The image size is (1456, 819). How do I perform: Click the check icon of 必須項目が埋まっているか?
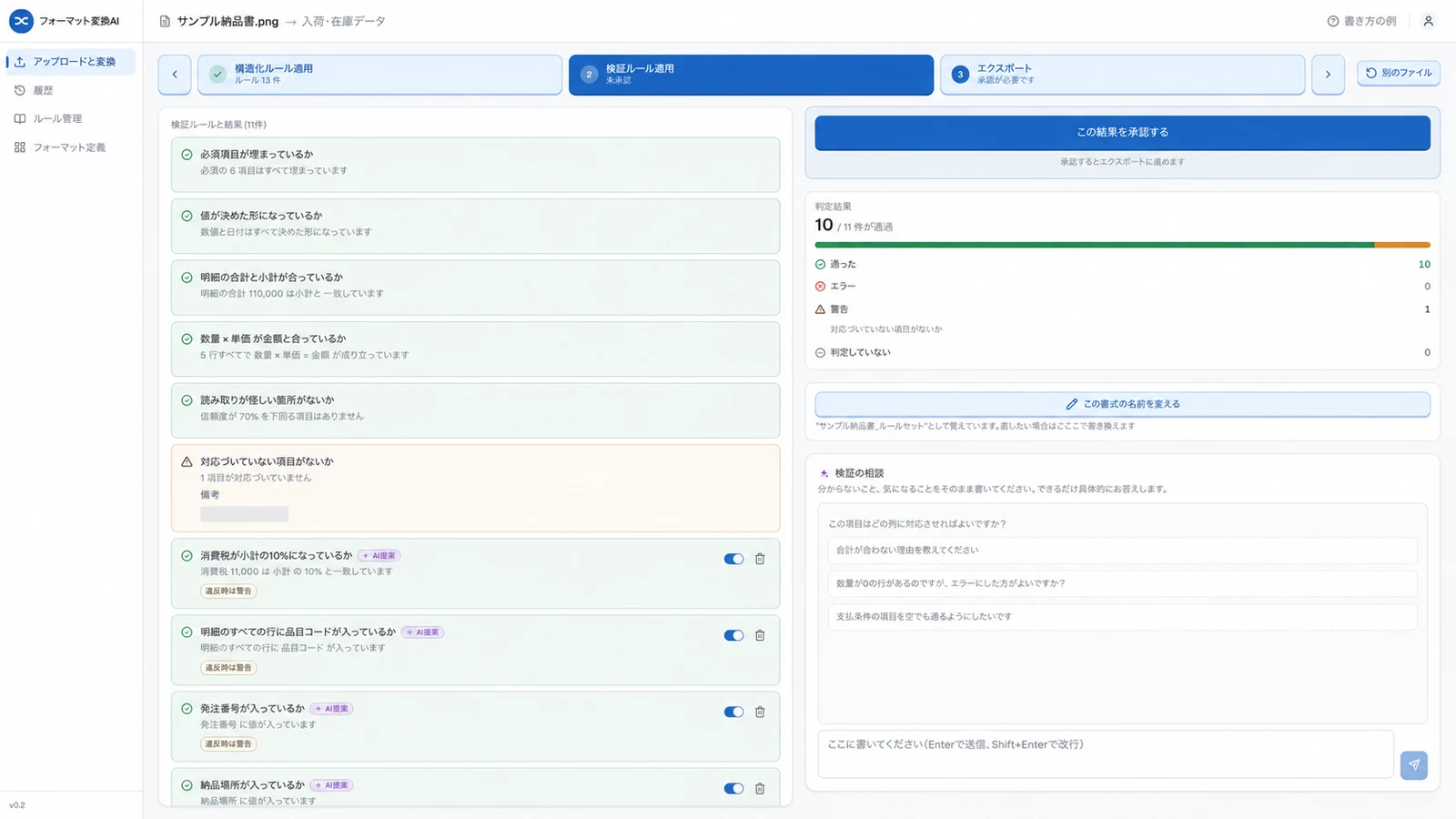[187, 155]
